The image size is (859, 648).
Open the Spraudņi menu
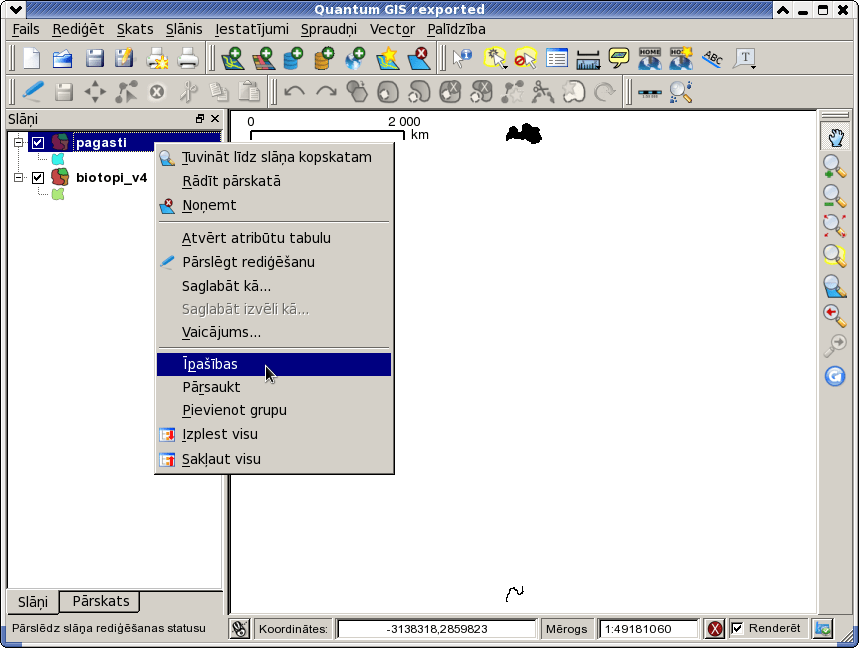329,29
